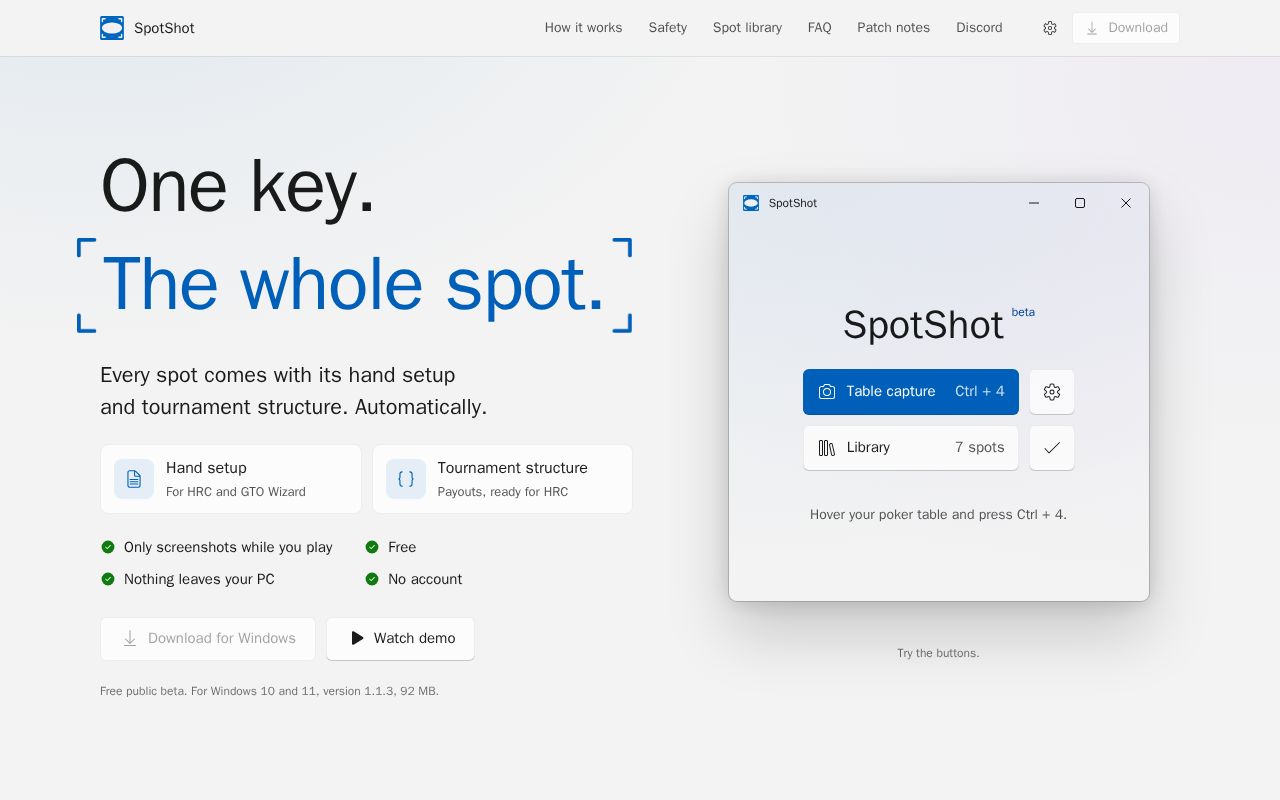Open Spot library from navigation
This screenshot has width=1280, height=800.
[x=747, y=28]
